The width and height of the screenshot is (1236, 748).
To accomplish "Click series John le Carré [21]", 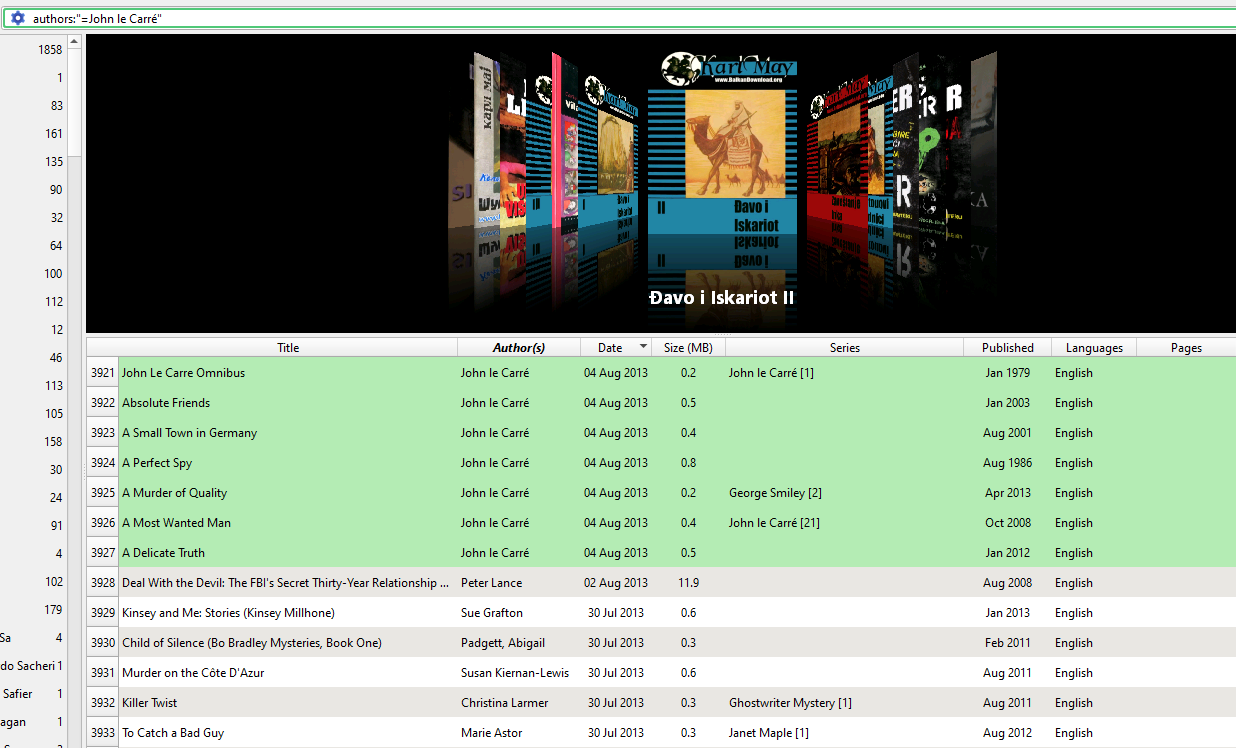I will pyautogui.click(x=774, y=523).
